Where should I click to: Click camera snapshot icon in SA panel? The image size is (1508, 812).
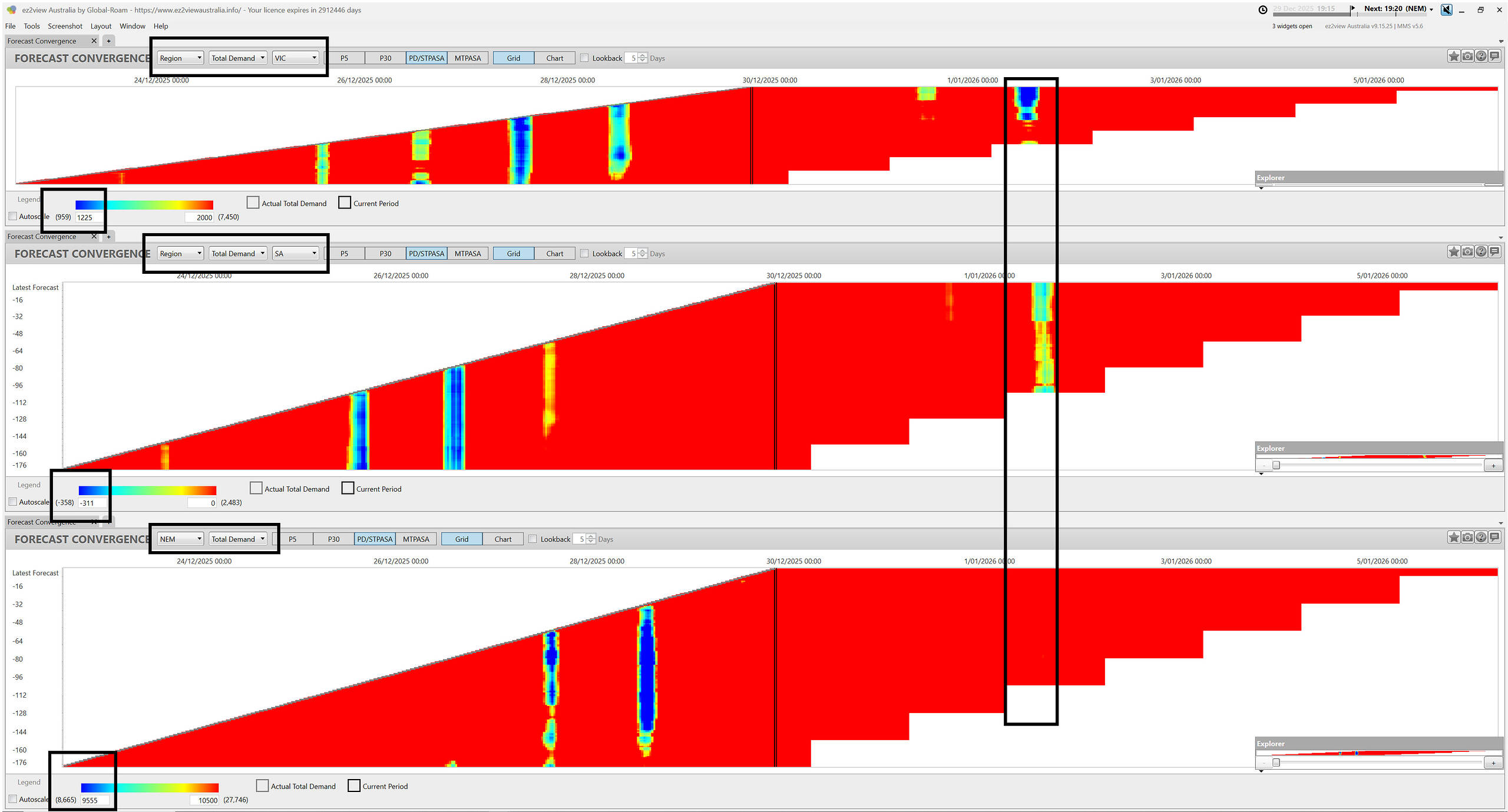coord(1467,252)
